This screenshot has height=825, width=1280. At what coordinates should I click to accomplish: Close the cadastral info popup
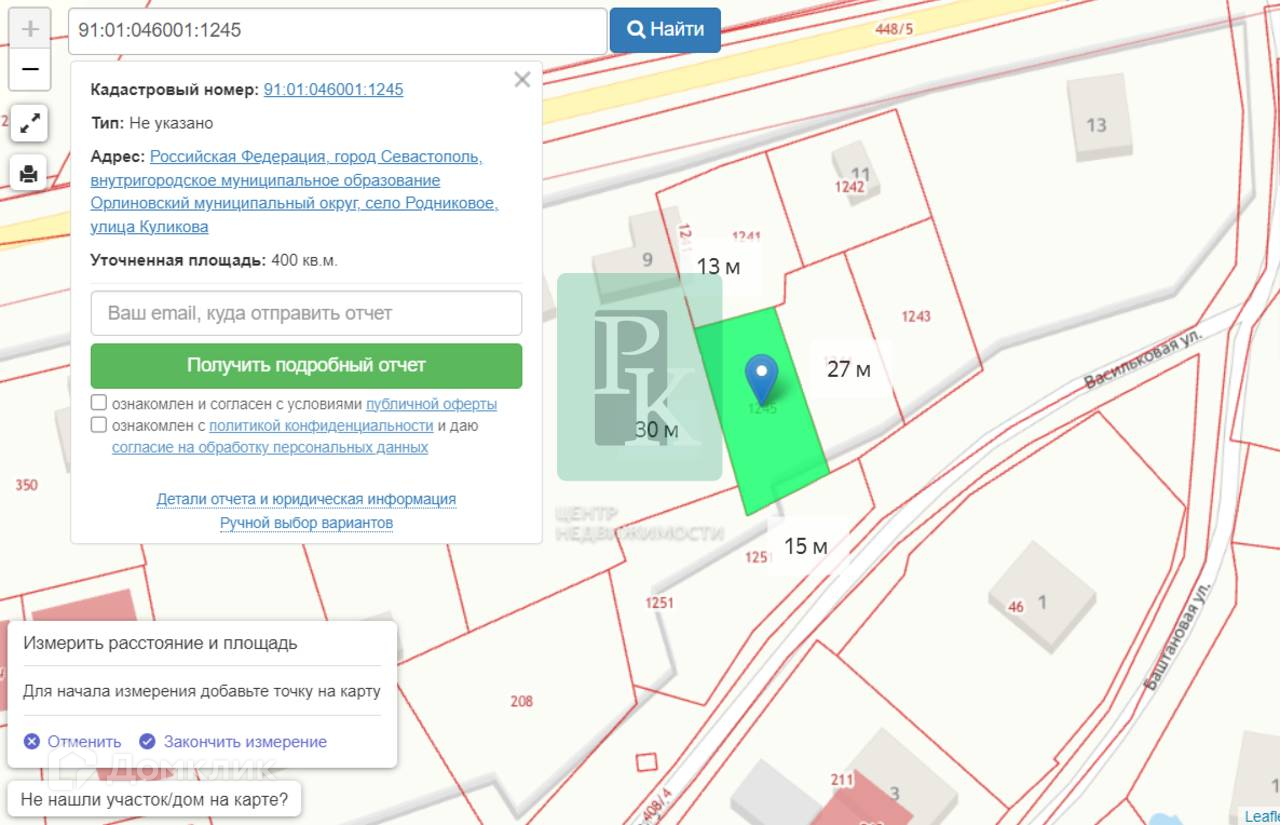[x=522, y=80]
